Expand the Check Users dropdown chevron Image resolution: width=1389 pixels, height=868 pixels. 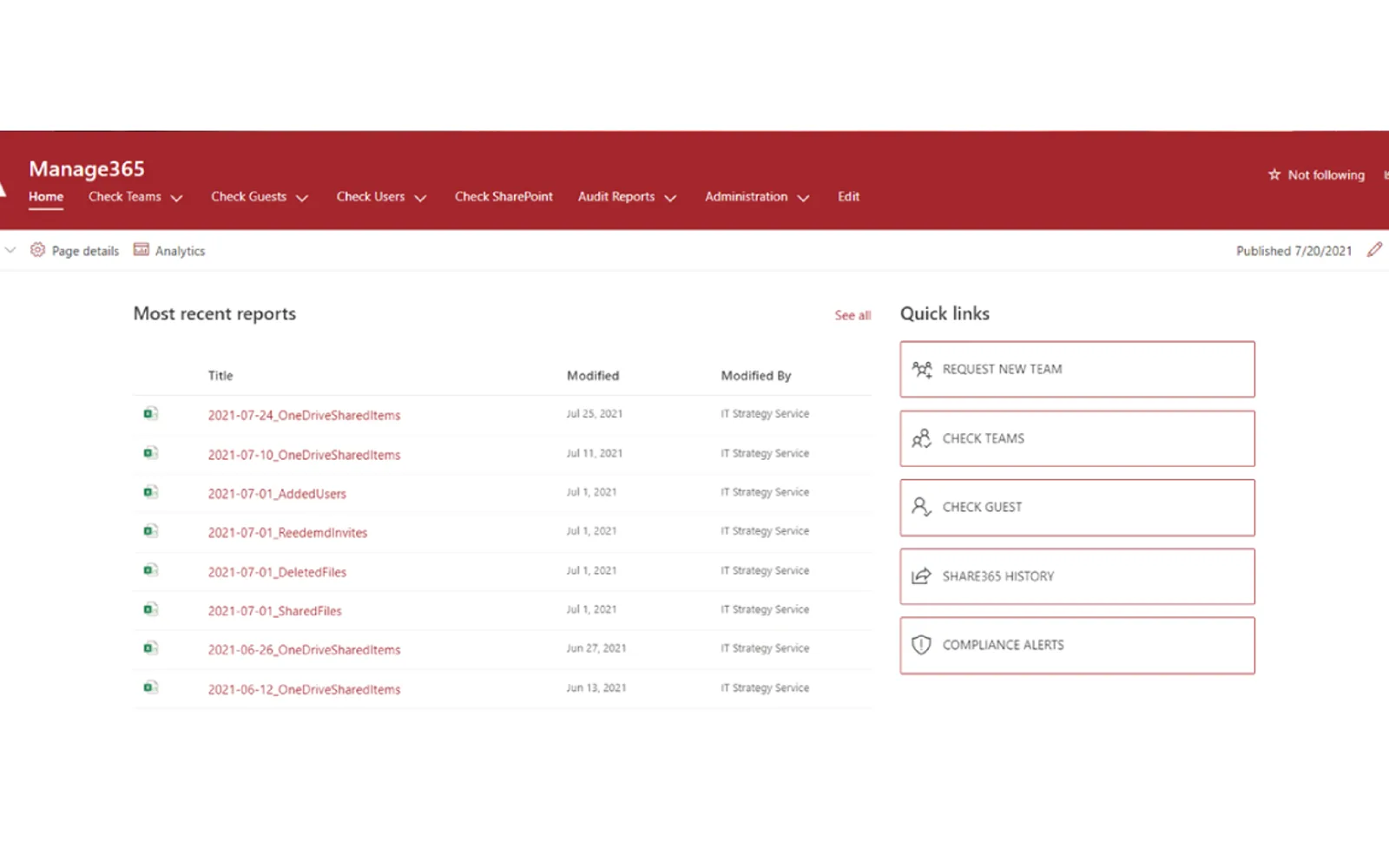(420, 199)
